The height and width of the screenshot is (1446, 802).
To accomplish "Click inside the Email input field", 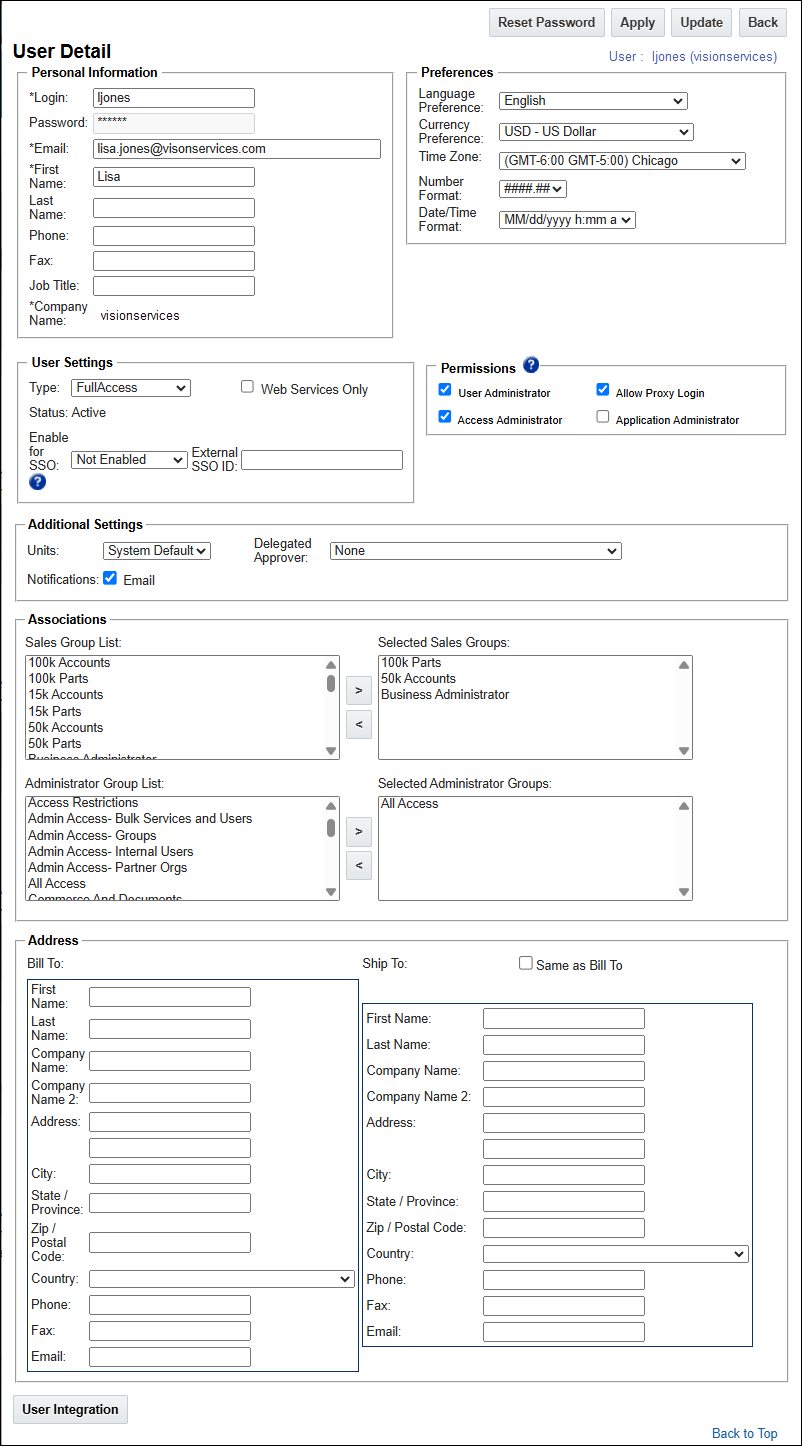I will [236, 148].
